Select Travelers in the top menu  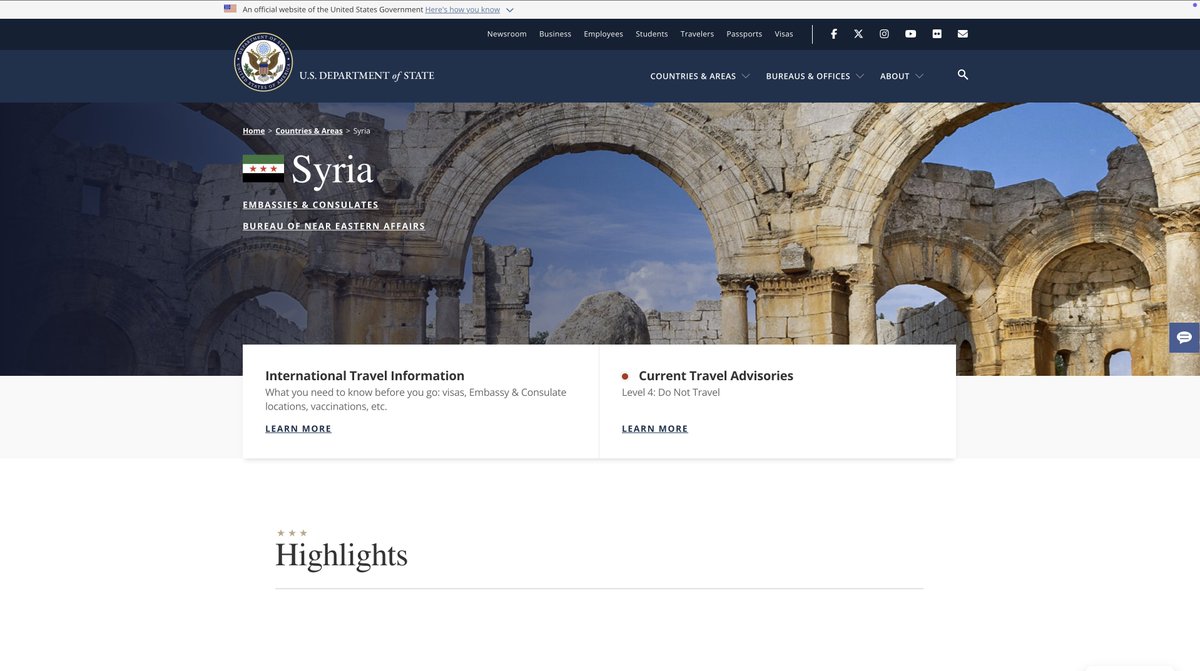[697, 33]
